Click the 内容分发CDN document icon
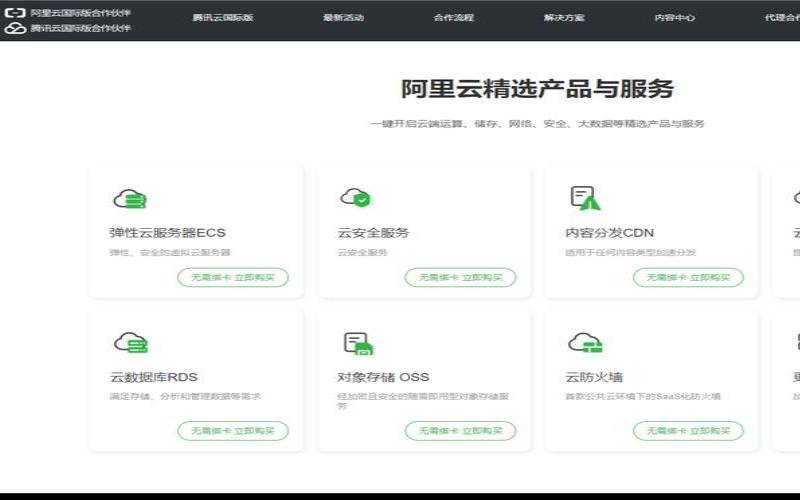 pyautogui.click(x=584, y=198)
